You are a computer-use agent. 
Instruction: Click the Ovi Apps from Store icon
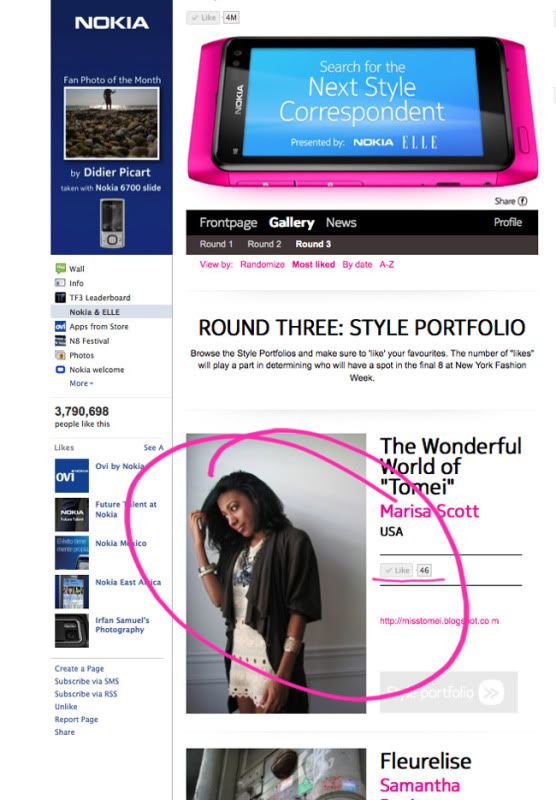pos(60,326)
